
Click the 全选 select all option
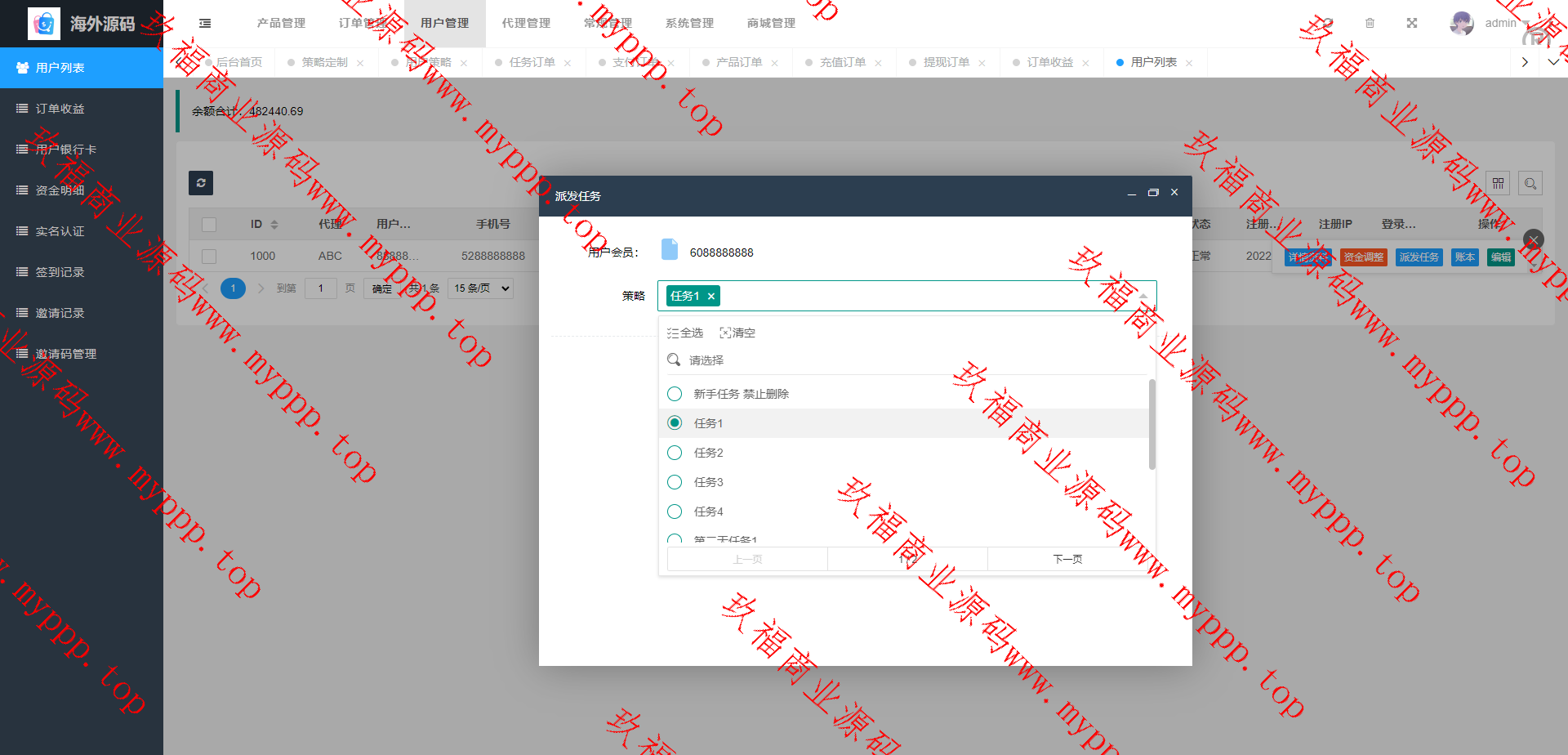tap(684, 333)
